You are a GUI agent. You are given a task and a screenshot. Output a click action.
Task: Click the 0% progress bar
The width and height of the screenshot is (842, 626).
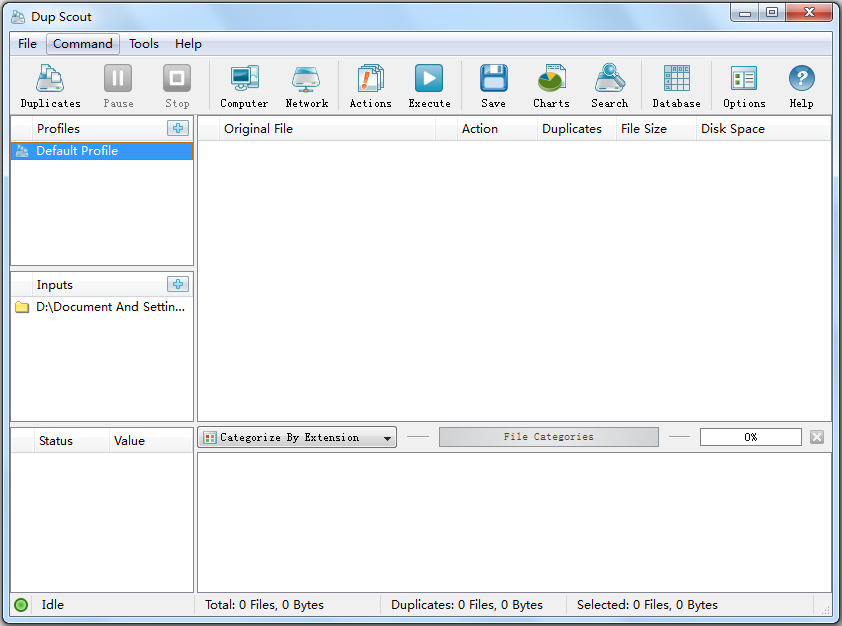tap(751, 437)
